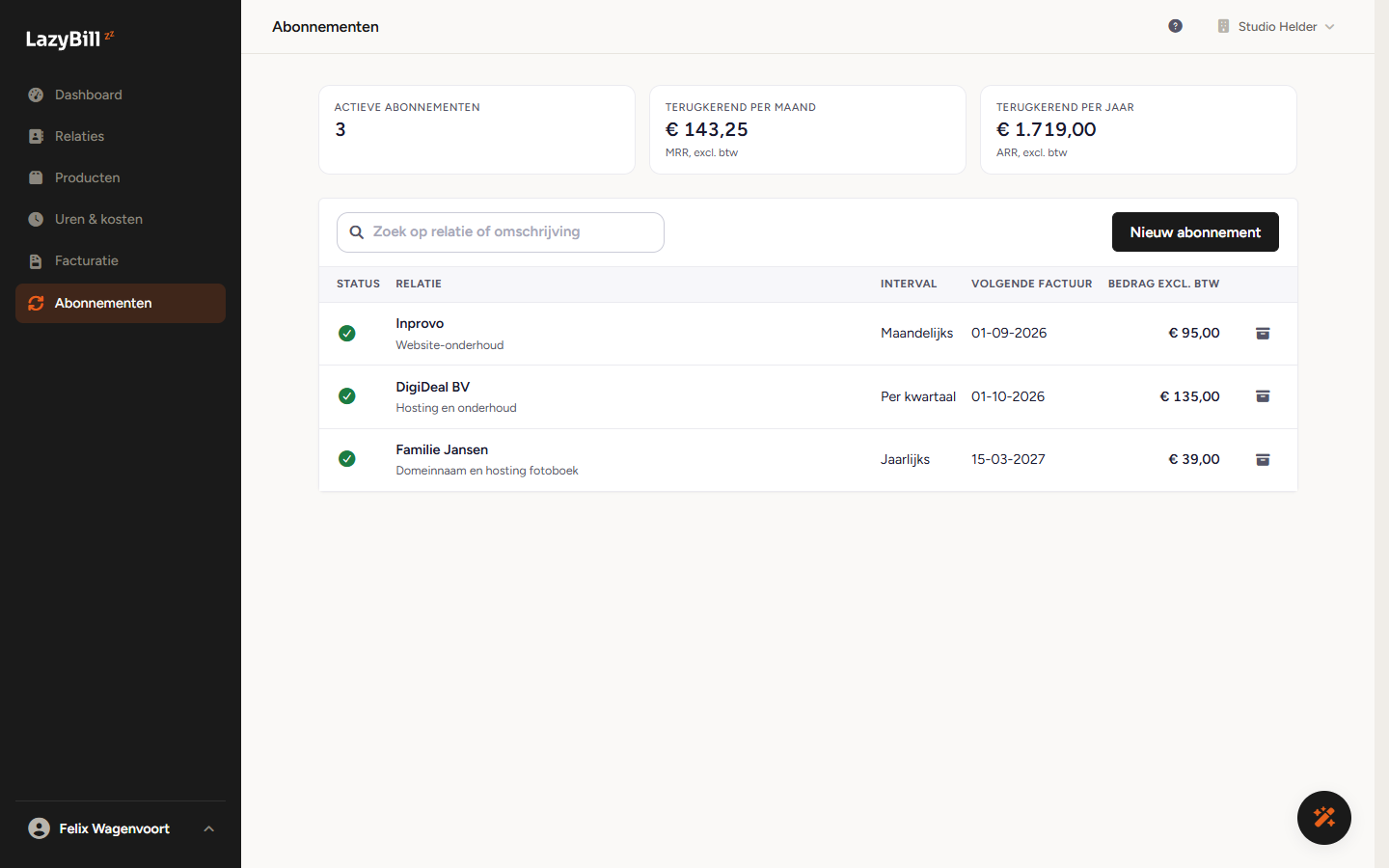Image resolution: width=1389 pixels, height=868 pixels.
Task: Click the Nieuw abonnement button
Action: pyautogui.click(x=1195, y=232)
